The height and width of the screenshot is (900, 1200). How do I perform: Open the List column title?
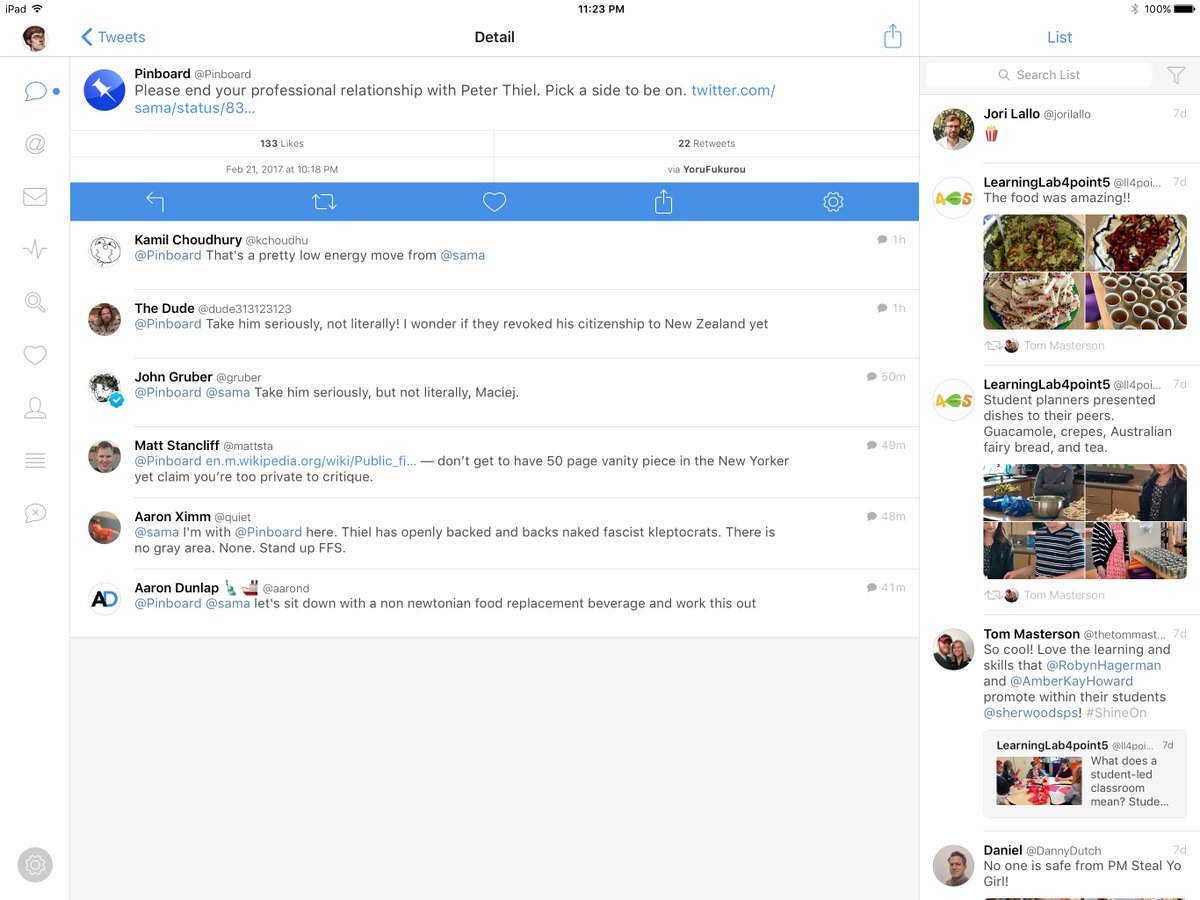pos(1059,37)
